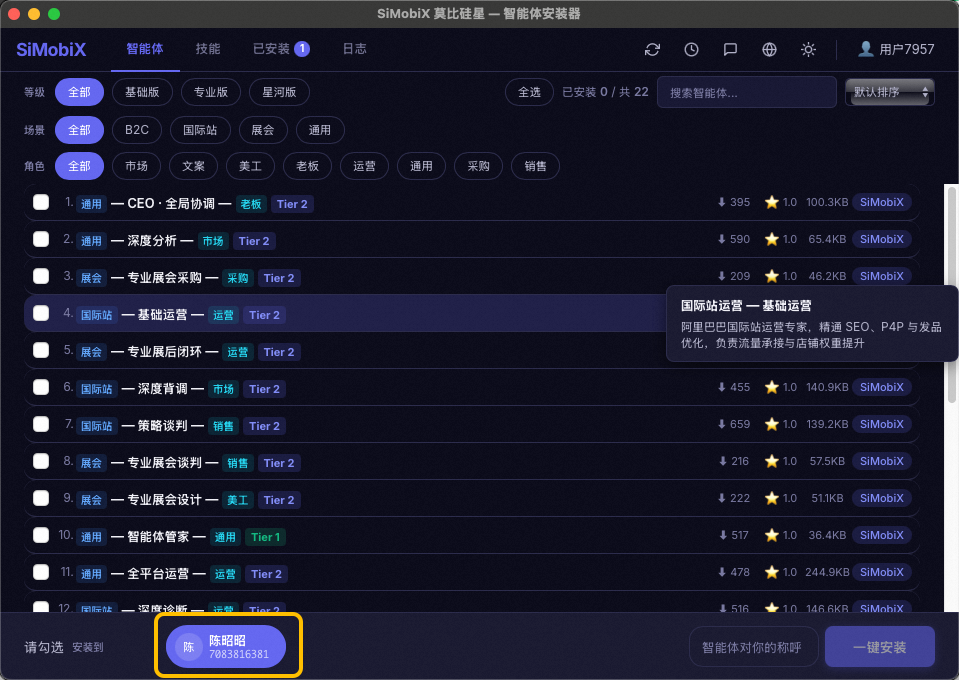Check the 专业展后闭环 agent checkbox
The image size is (959, 680).
[x=41, y=350]
